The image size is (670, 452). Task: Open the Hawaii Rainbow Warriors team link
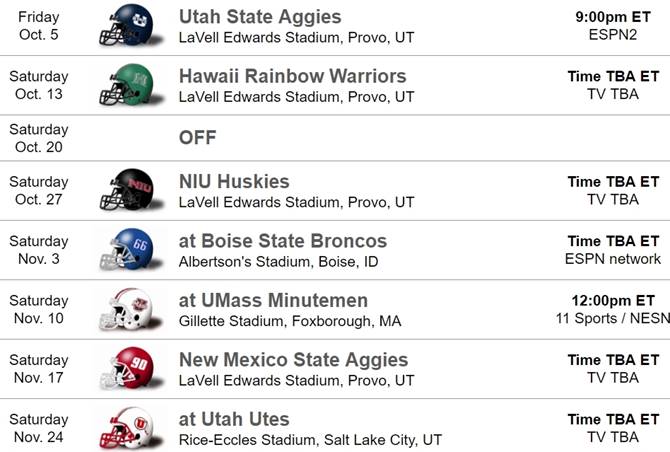coord(292,76)
